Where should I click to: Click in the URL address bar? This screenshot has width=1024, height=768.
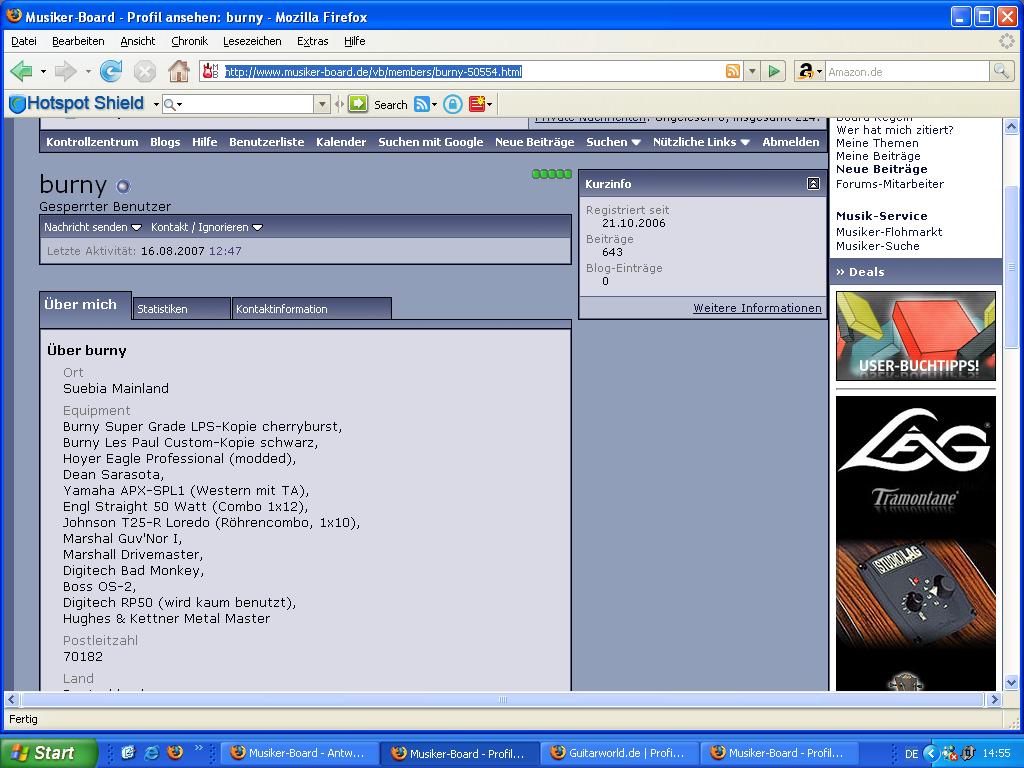(473, 71)
